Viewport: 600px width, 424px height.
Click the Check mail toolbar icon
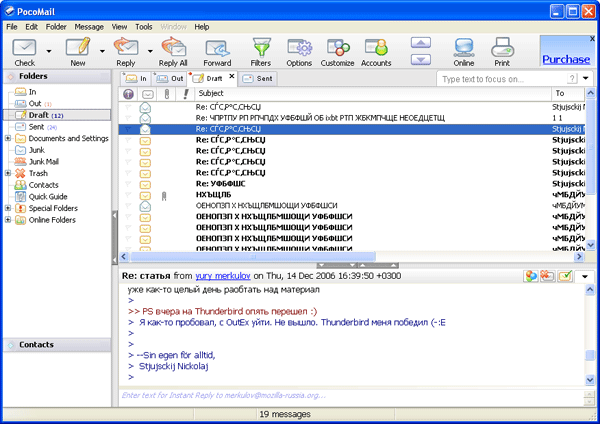25,47
